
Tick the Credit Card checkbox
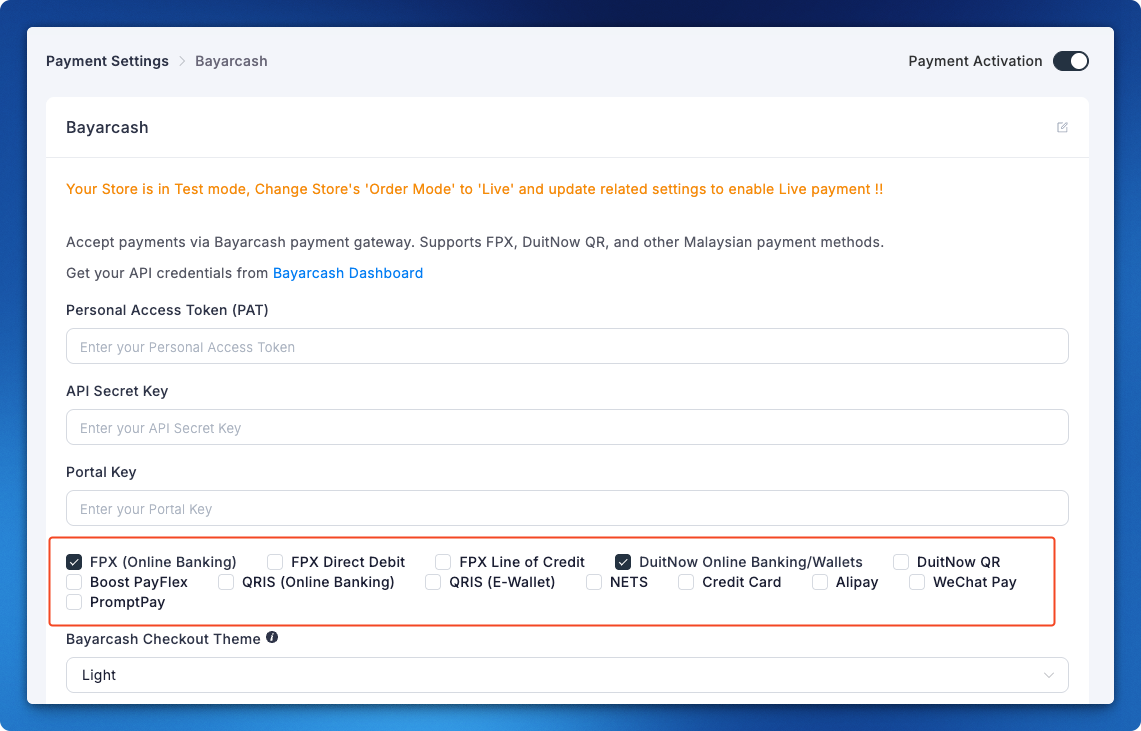686,582
